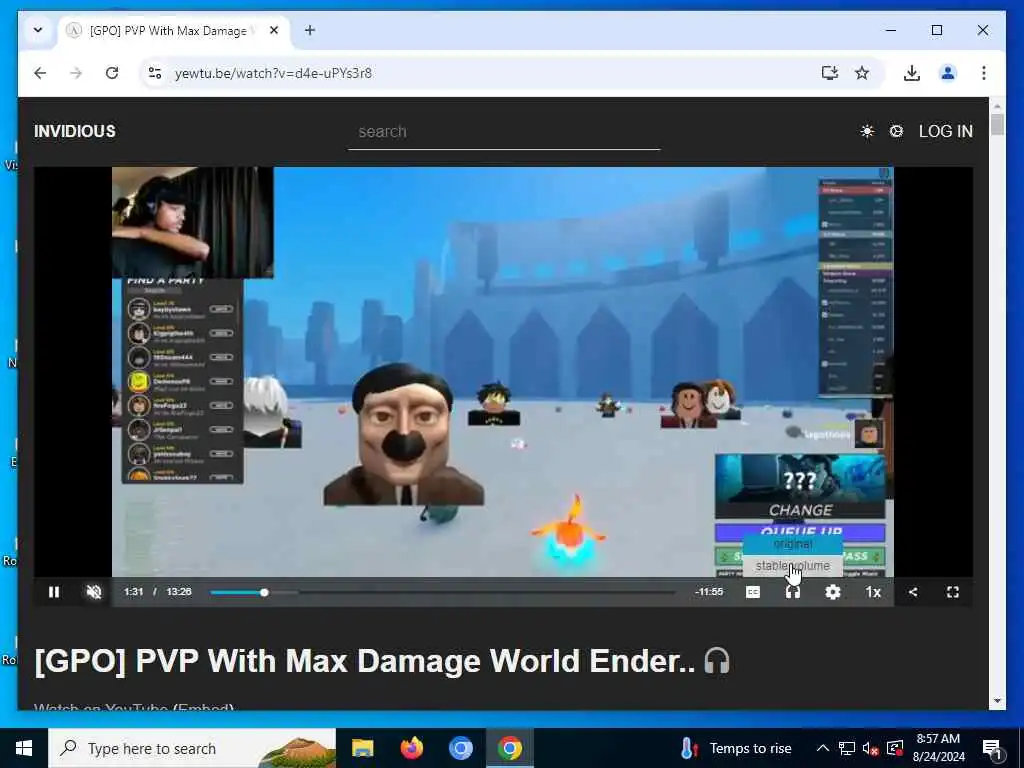This screenshot has height=768, width=1024.
Task: Close the GPO PVP tab
Action: click(274, 30)
